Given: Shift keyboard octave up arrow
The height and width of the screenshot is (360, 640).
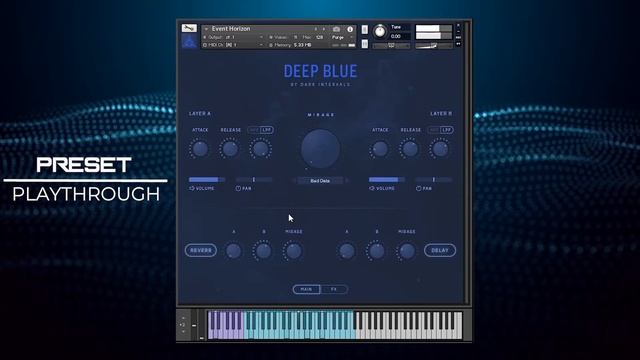Looking at the screenshot, I should [183, 318].
